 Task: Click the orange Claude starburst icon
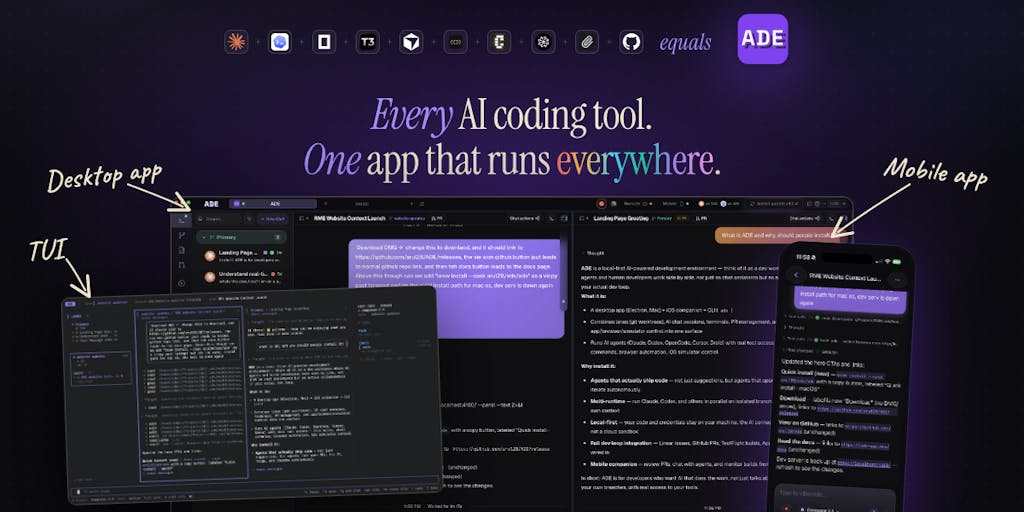point(236,42)
